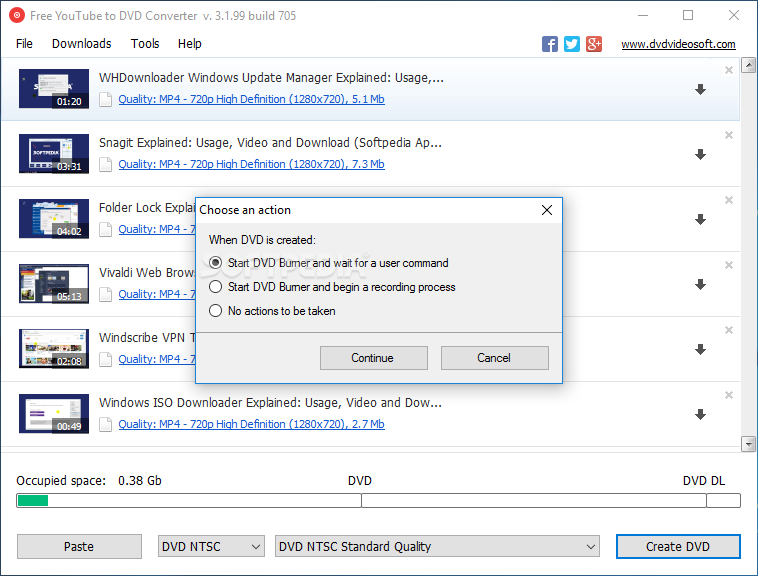The image size is (758, 576).
Task: Open the DVD NTSC Standard Quality dropdown
Action: click(x=437, y=547)
